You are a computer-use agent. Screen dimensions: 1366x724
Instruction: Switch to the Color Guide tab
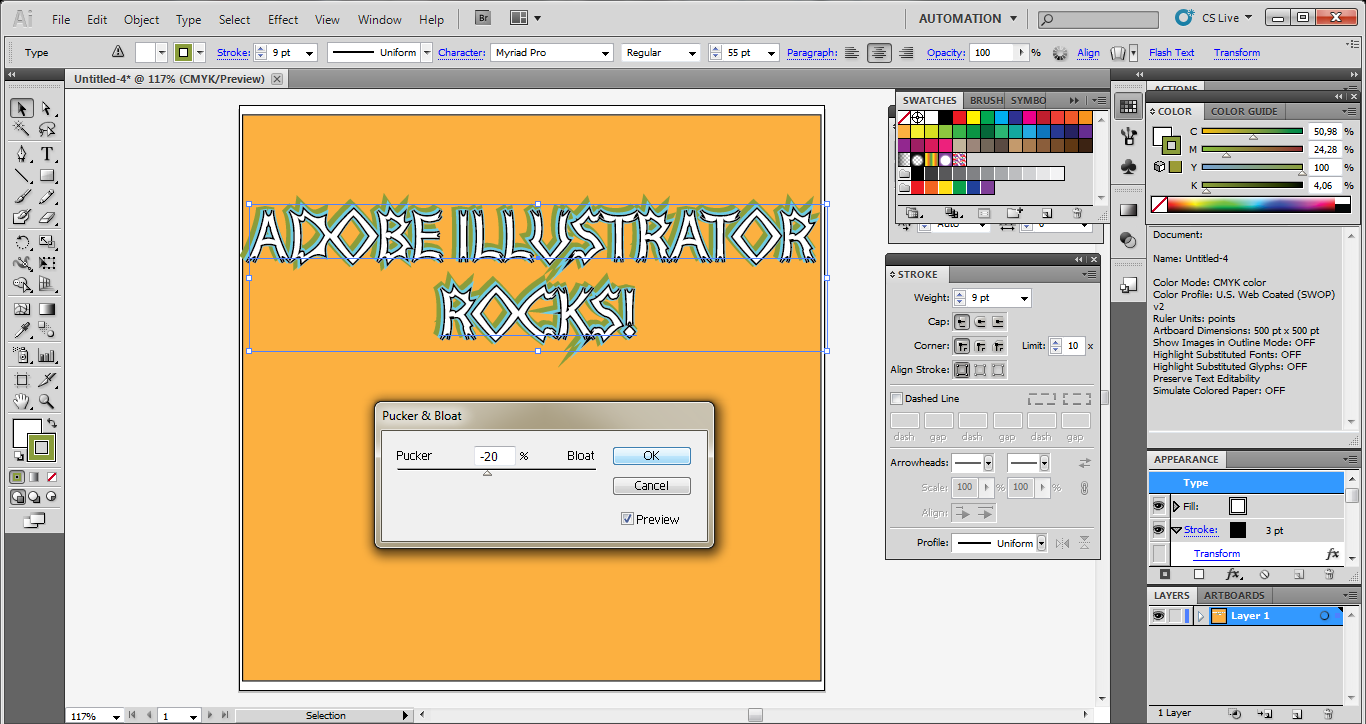coord(1244,111)
